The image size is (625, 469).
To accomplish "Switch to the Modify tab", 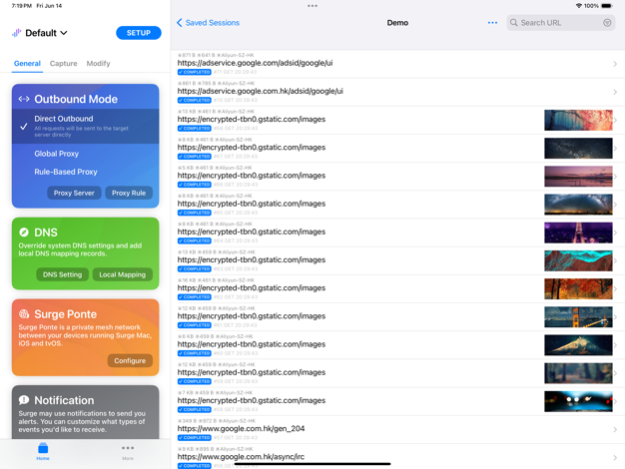I will point(98,63).
